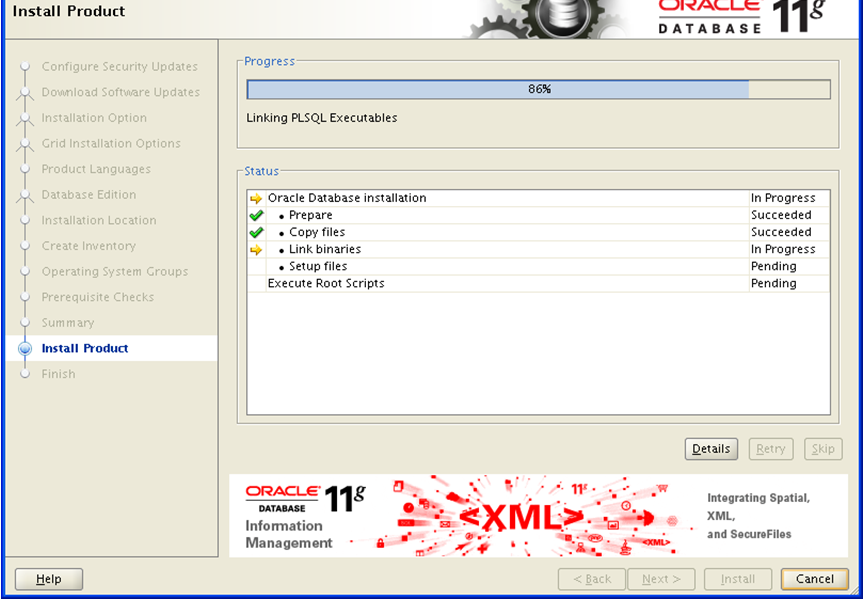Image resolution: width=863 pixels, height=601 pixels.
Task: Click the disabled Next button
Action: tap(662, 579)
